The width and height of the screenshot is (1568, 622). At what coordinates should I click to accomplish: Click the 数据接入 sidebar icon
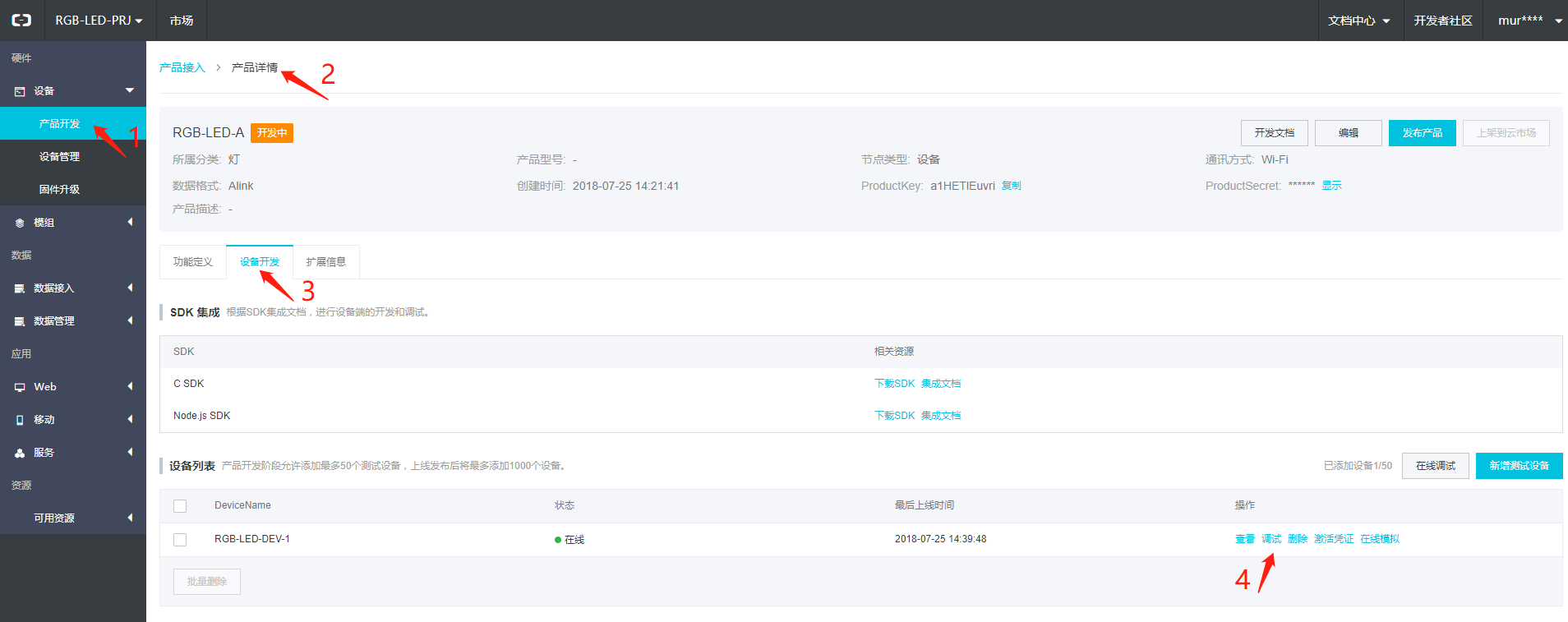click(x=20, y=288)
